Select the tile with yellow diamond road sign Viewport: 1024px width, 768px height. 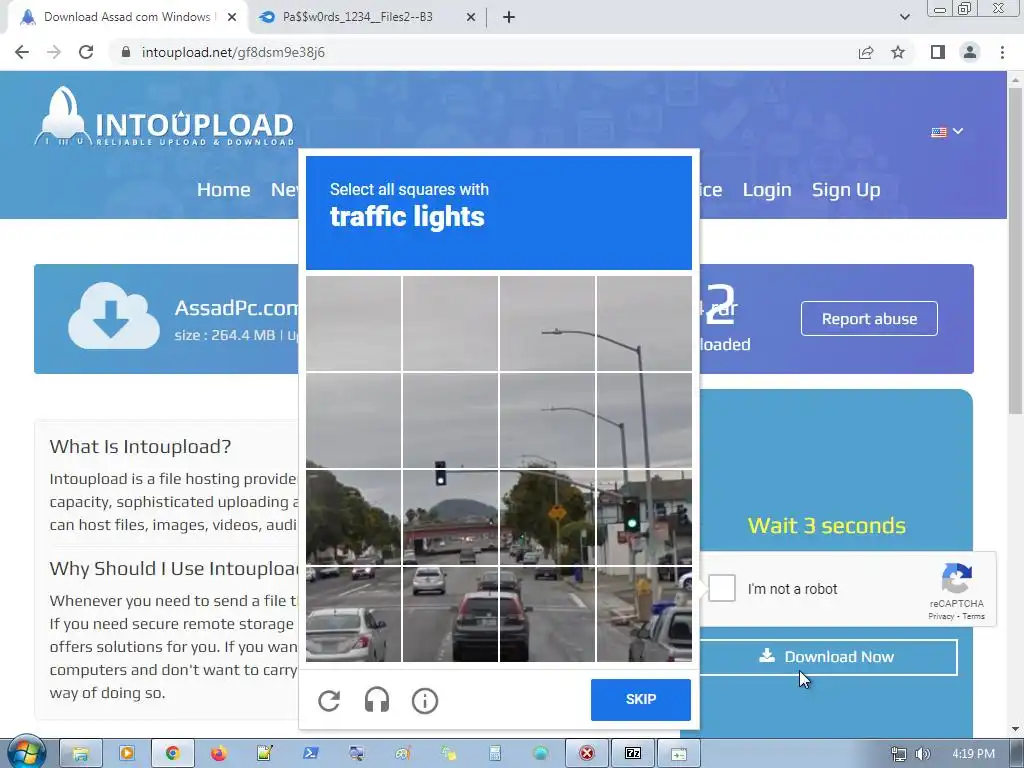(547, 517)
